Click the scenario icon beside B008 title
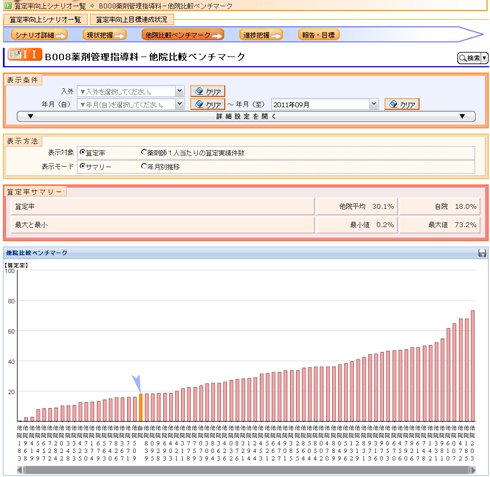This screenshot has width=490, height=477. 25,54
